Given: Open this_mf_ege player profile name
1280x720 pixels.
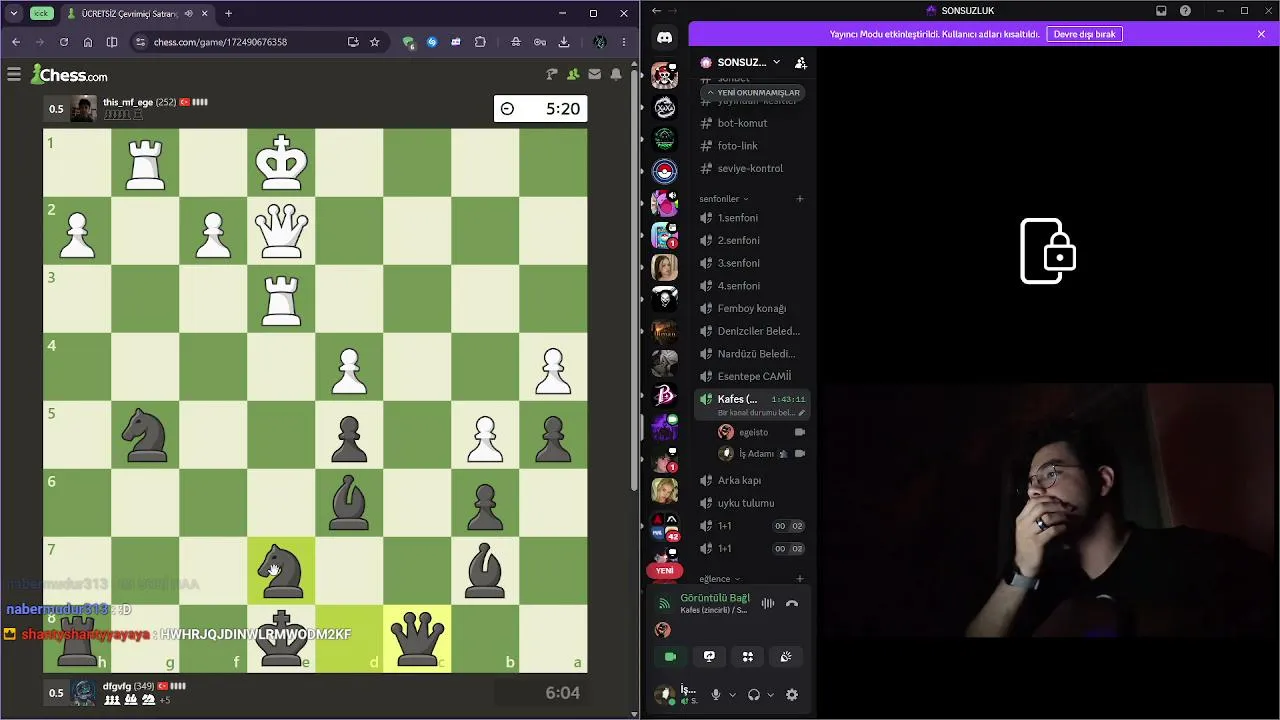Looking at the screenshot, I should point(128,102).
